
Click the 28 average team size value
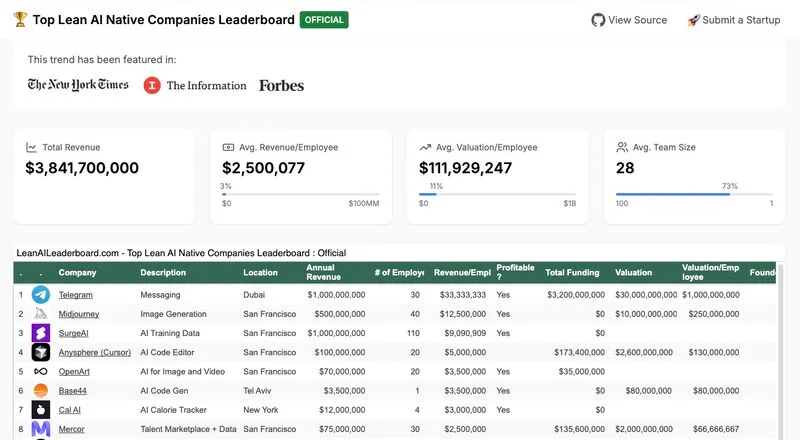tap(625, 168)
